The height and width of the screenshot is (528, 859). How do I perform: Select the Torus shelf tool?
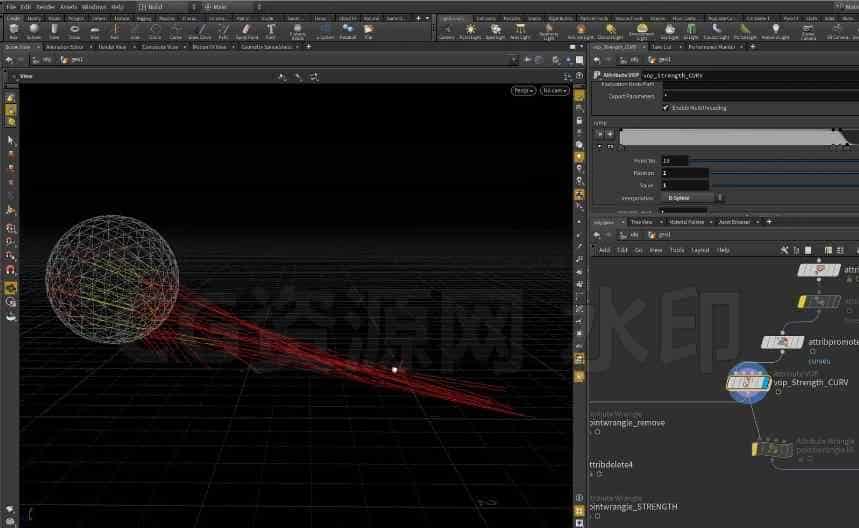[75, 31]
